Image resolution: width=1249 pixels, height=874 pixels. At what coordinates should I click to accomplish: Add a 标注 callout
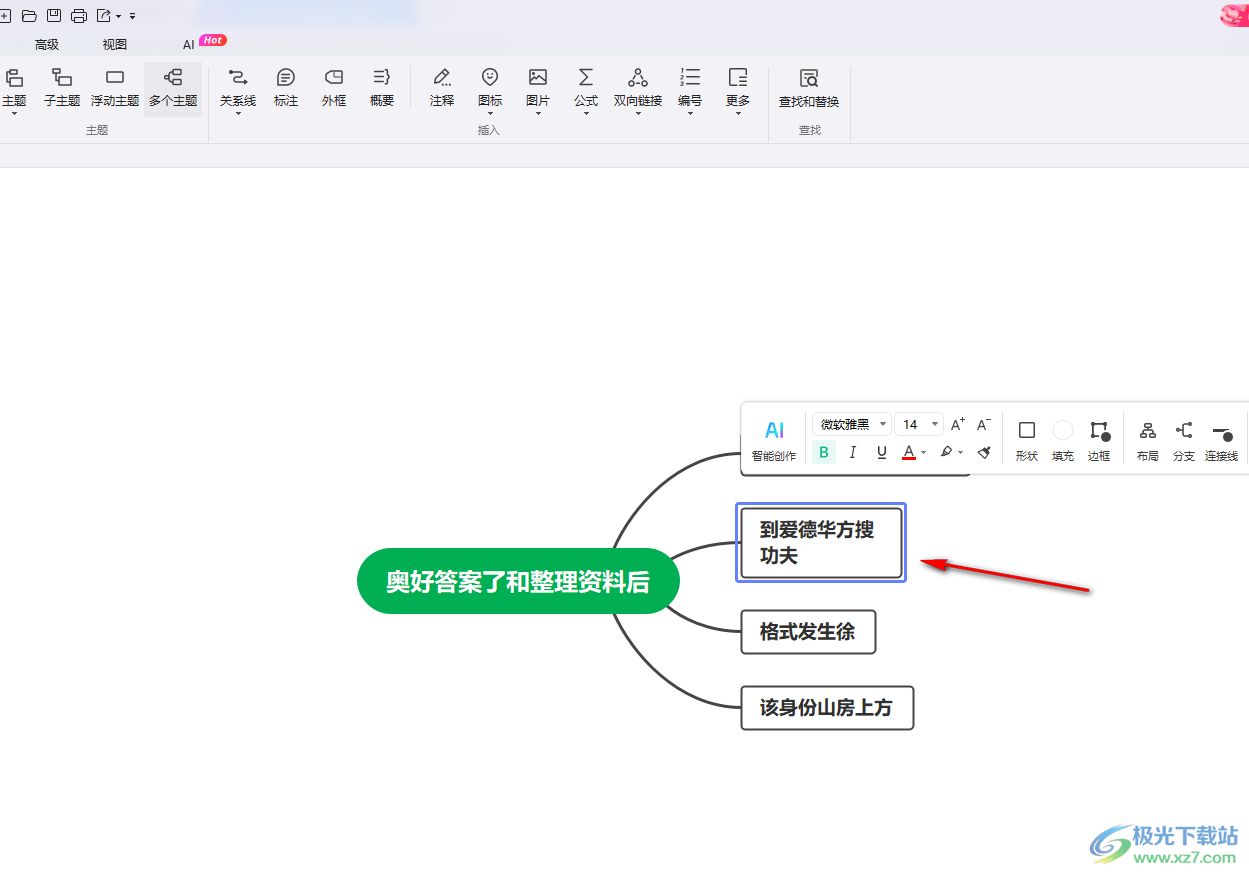coord(286,88)
